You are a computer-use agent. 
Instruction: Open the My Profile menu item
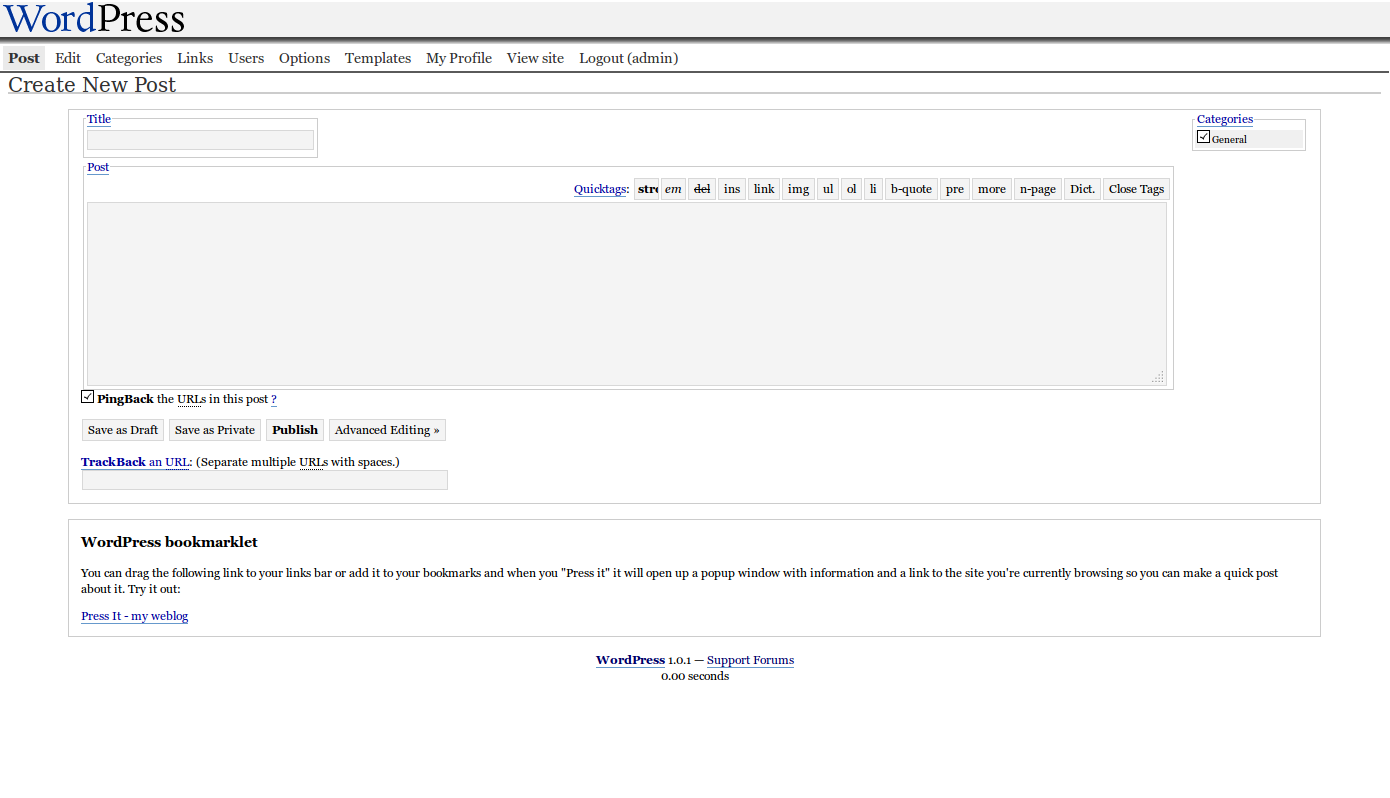[x=459, y=58]
